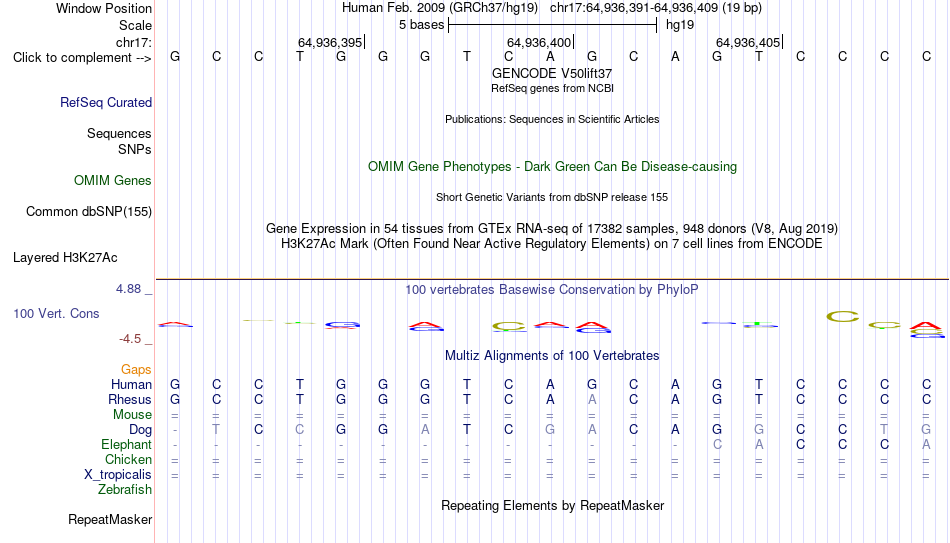This screenshot has height=543, width=950.
Task: Click the 4.88 upper conservation scale value
Action: tap(128, 289)
